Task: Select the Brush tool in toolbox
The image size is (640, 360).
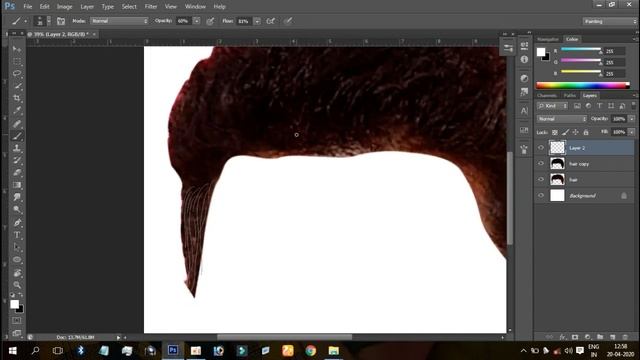Action: 17,136
